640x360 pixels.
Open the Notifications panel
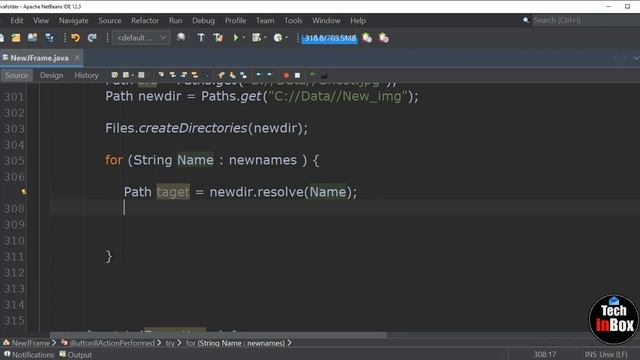(x=29, y=355)
